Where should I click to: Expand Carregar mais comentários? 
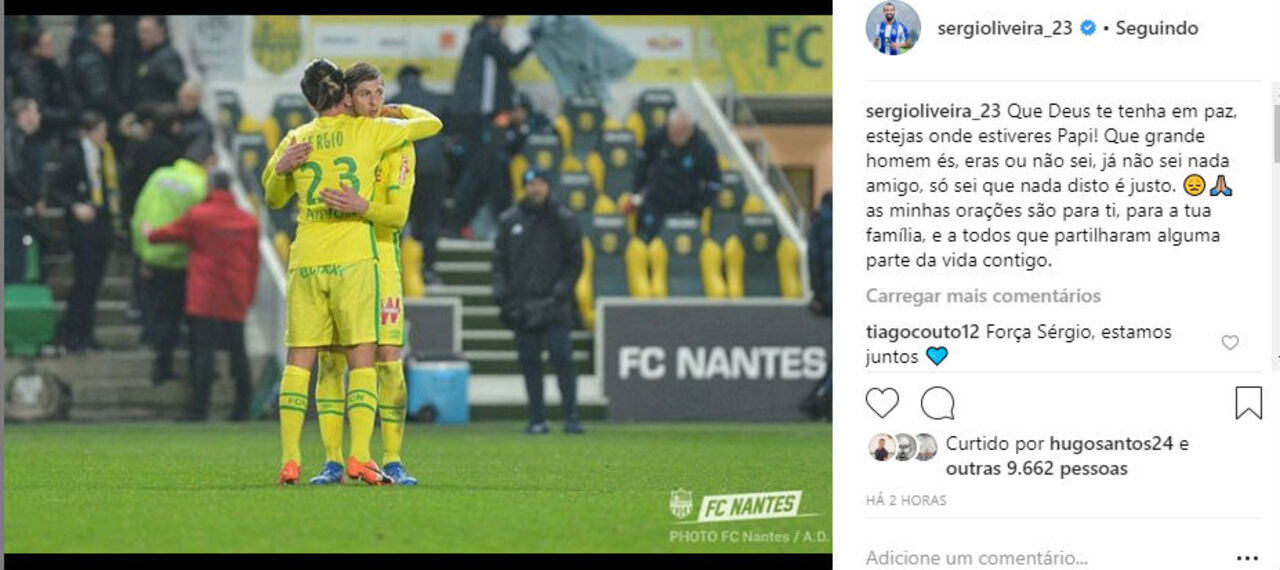(x=983, y=296)
